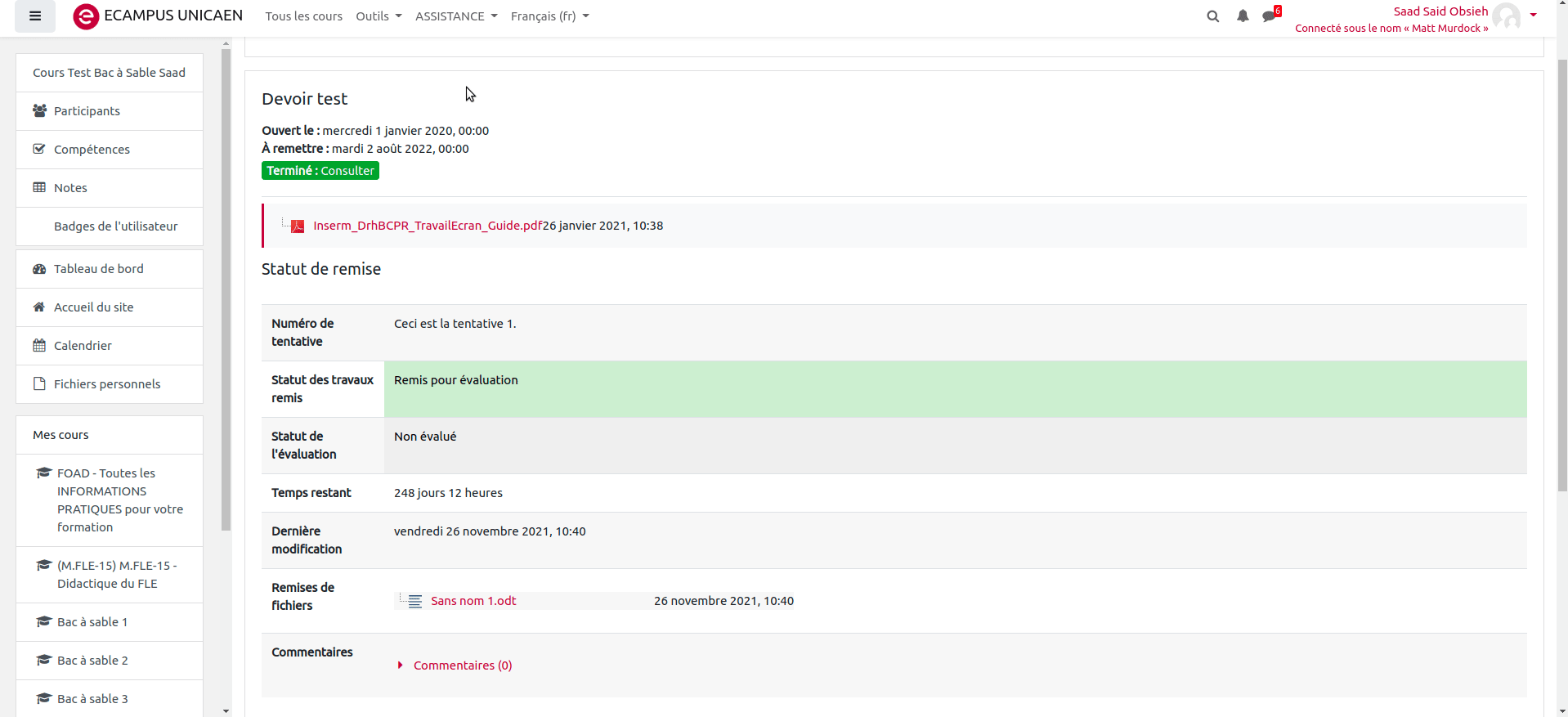The image size is (1568, 717).
Task: Click the search magnifier icon
Action: pyautogui.click(x=1212, y=16)
